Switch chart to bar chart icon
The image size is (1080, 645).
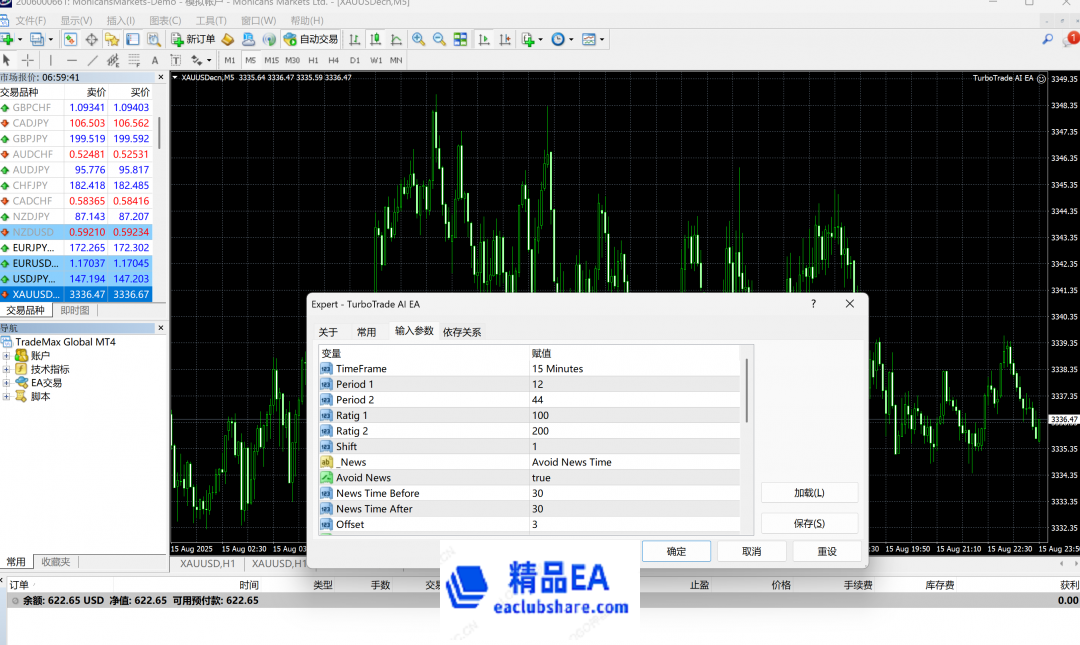[355, 39]
